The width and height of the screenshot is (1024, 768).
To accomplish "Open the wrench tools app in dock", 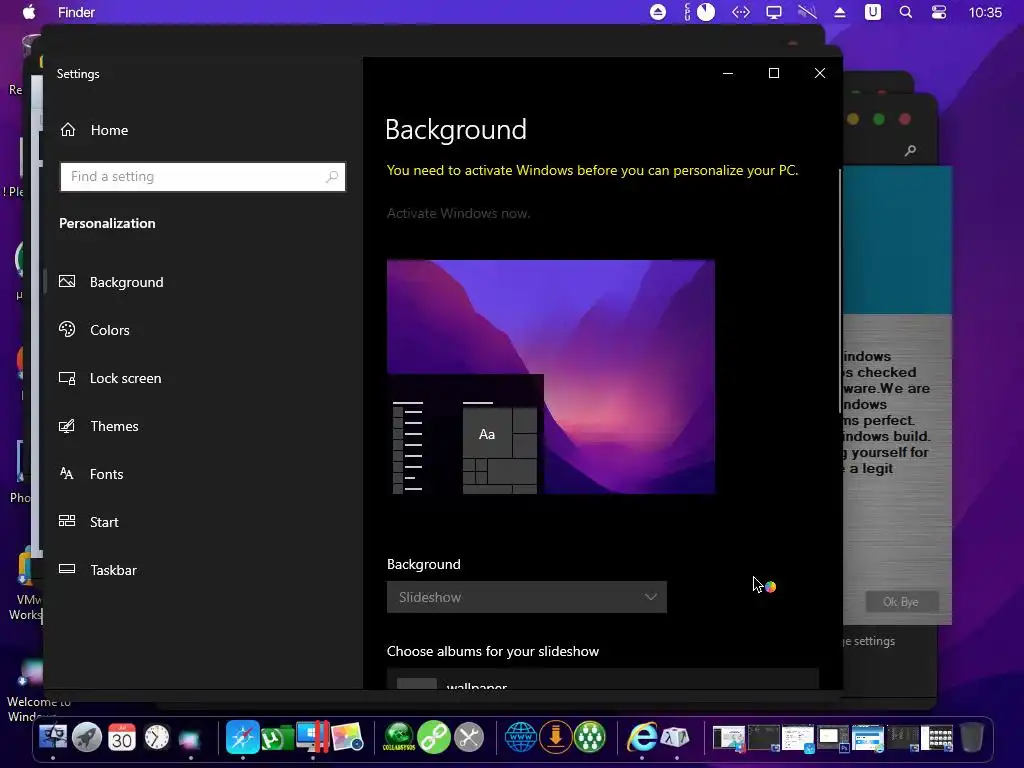I will 468,737.
